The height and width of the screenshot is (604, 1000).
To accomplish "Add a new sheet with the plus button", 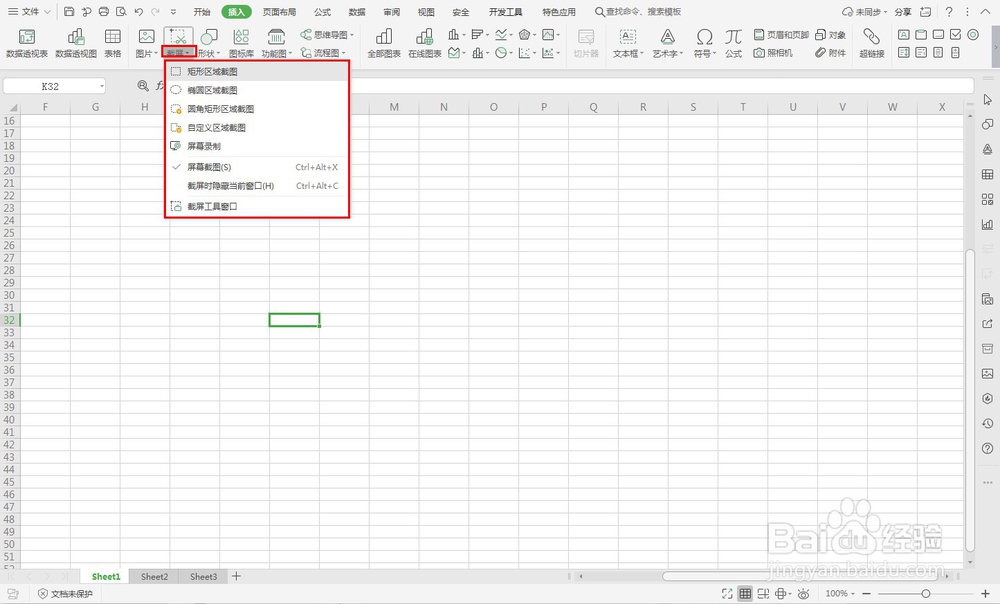I will coord(237,576).
